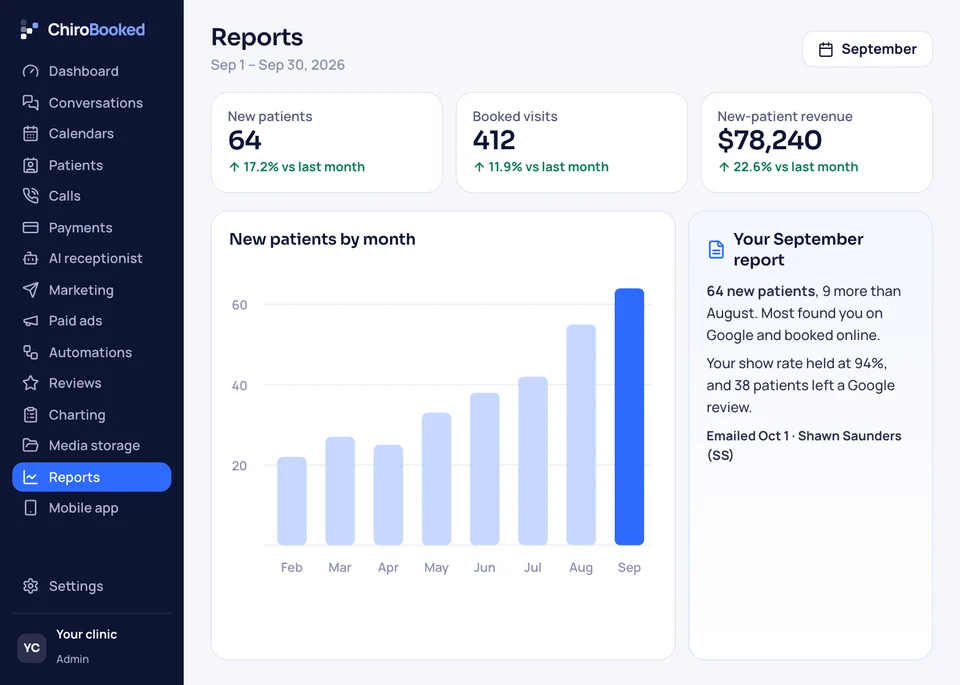The image size is (960, 685).
Task: Click the Mobile app phone icon
Action: coord(31,507)
